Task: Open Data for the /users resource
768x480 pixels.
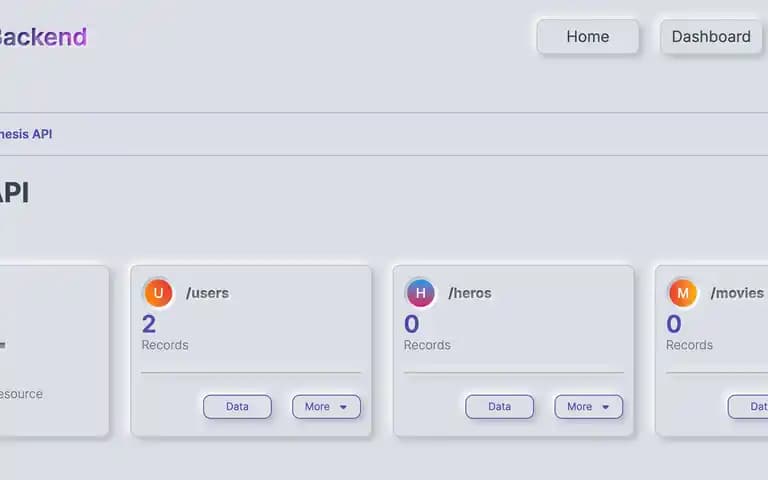Action: click(237, 407)
